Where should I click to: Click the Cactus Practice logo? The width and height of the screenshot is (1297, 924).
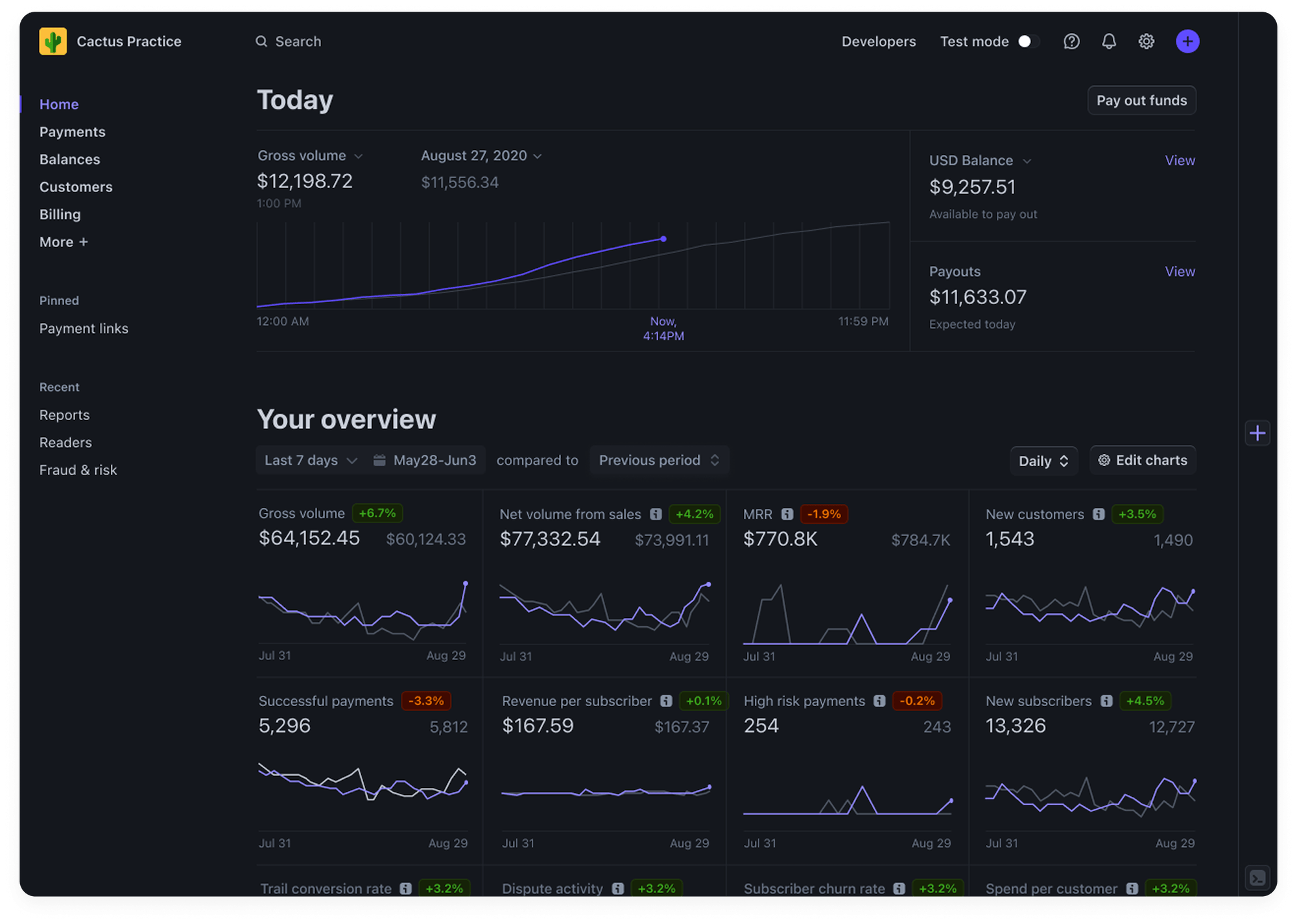click(x=54, y=41)
